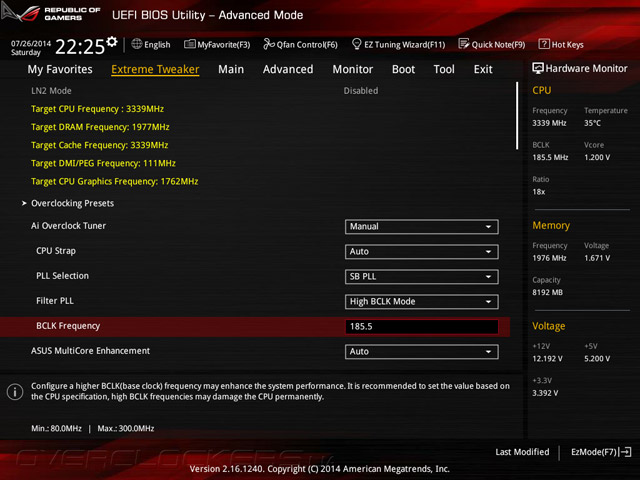Screen dimensions: 640x480
Task: Switch to the Main tab
Action: click(231, 69)
